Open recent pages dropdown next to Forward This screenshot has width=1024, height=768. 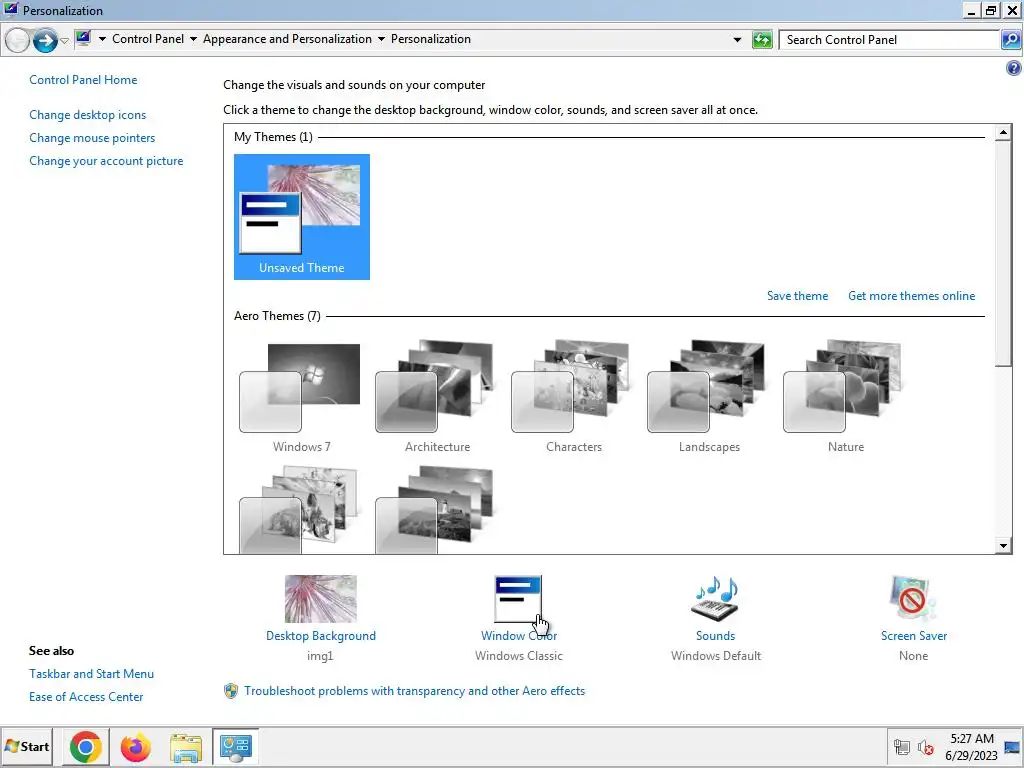[x=64, y=41]
